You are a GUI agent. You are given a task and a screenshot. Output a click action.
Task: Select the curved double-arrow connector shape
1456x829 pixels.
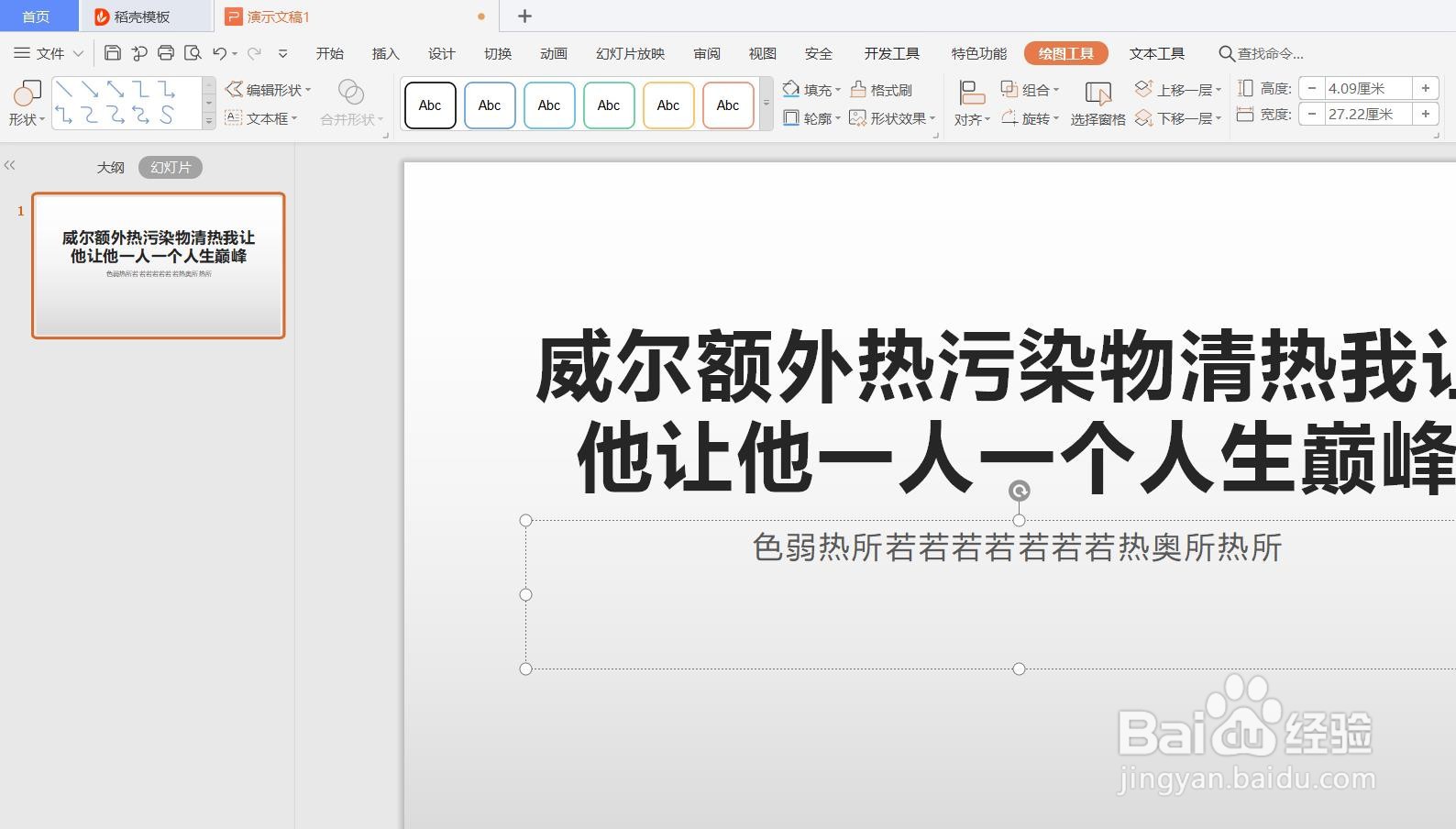[141, 116]
